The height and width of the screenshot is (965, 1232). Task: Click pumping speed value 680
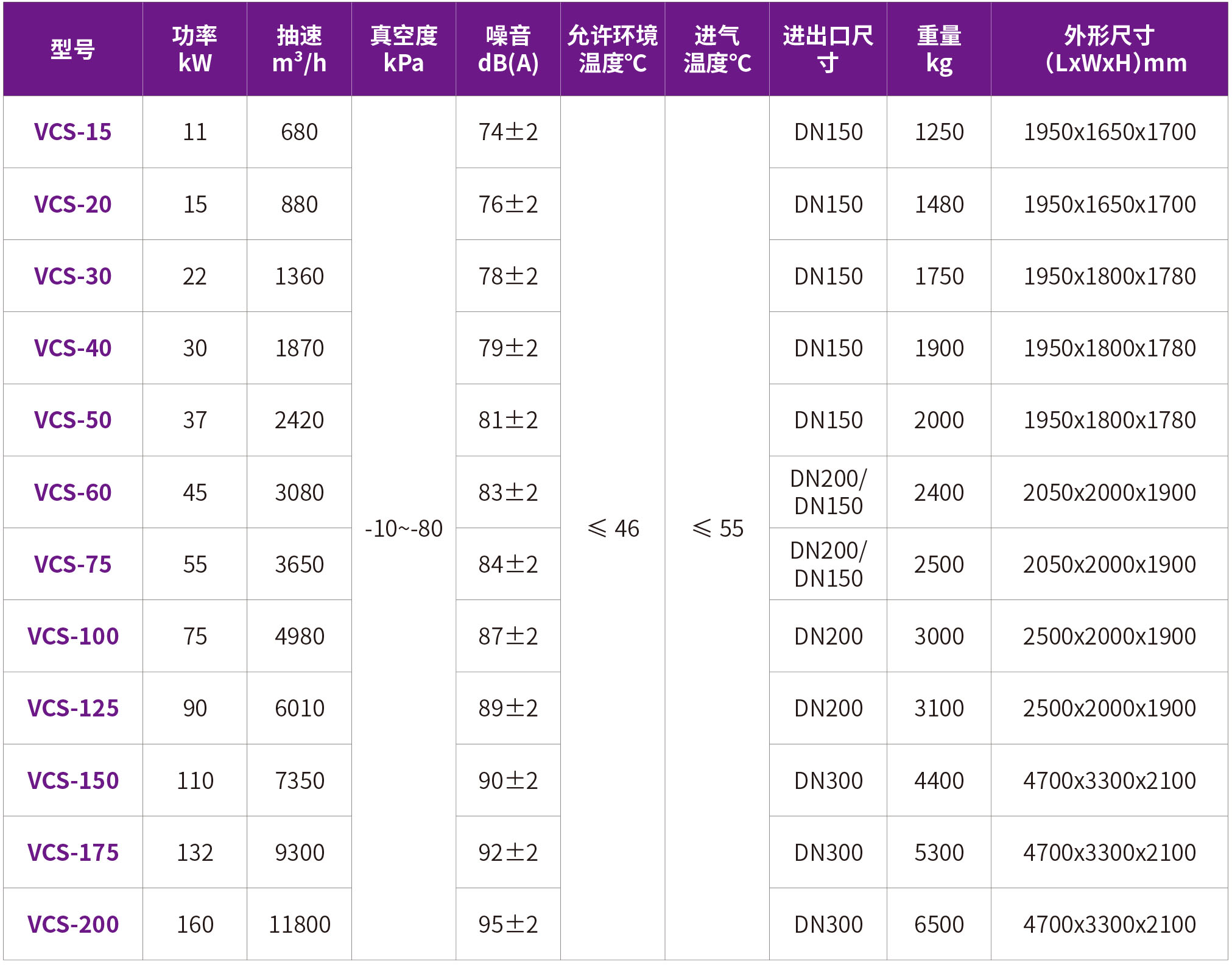(299, 132)
